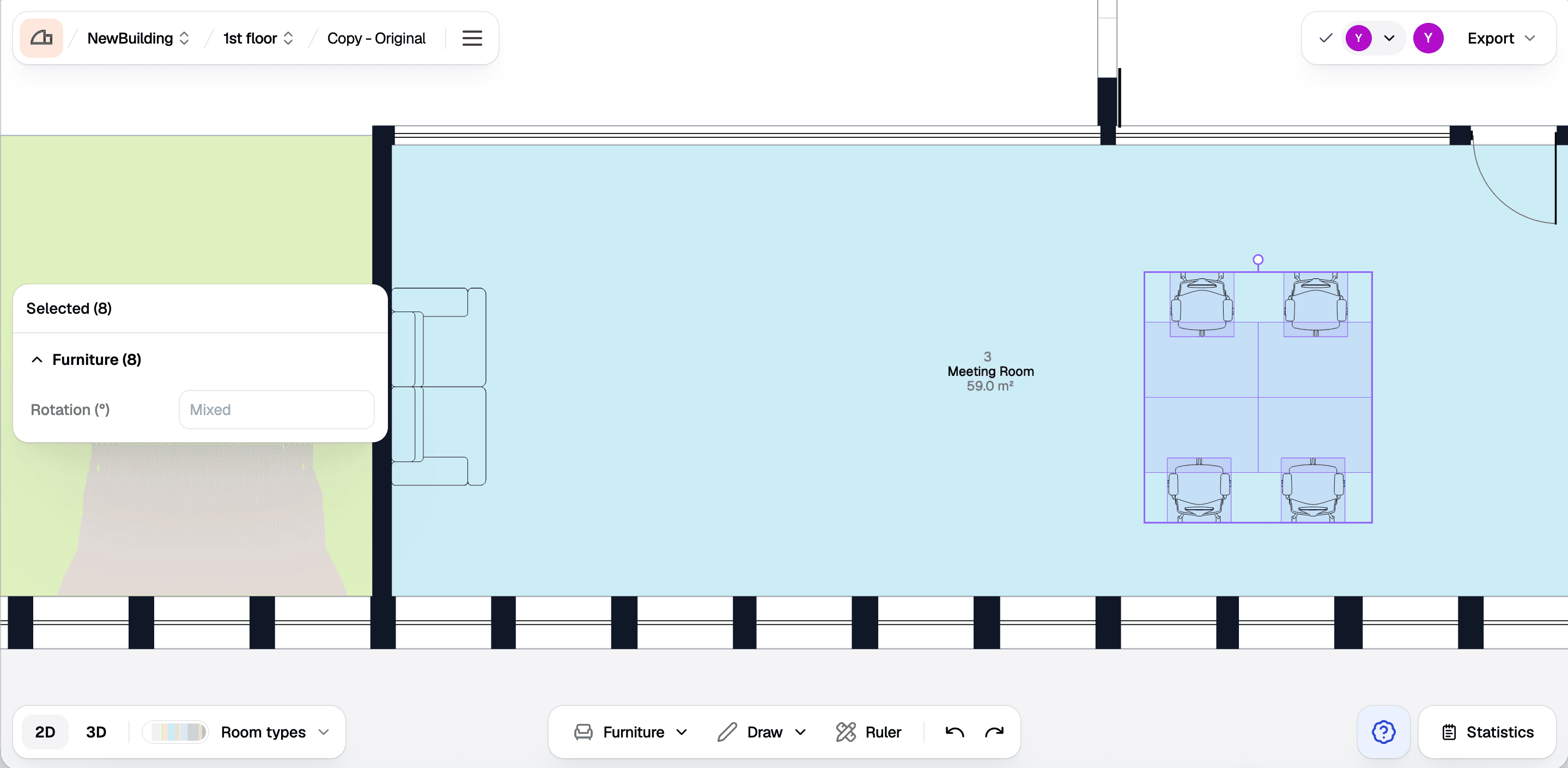Click the Meeting Room label
The height and width of the screenshot is (768, 1568).
[x=990, y=371]
